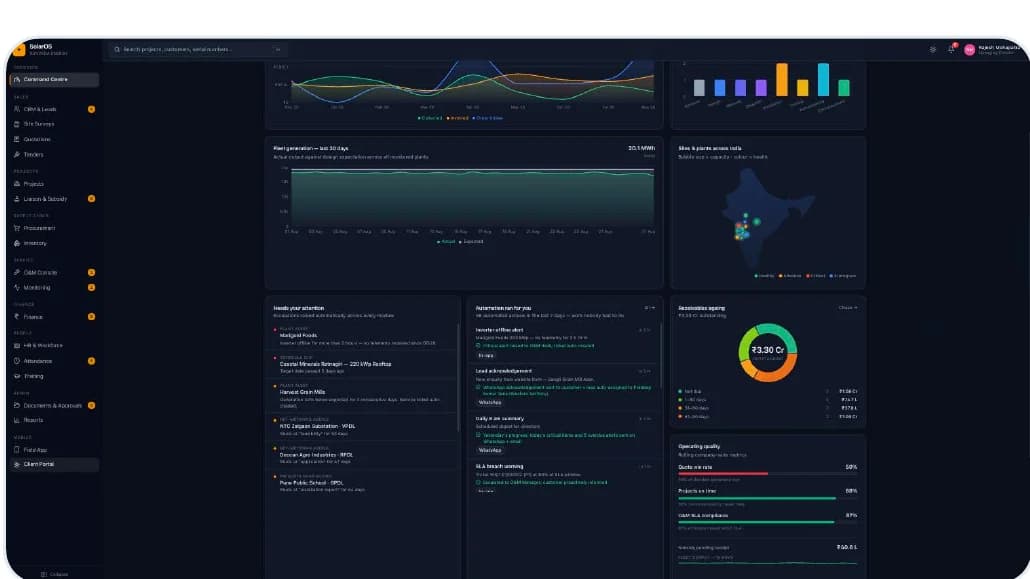This screenshot has width=1030, height=579.
Task: Click orange badge beside Monitoring
Action: point(91,287)
